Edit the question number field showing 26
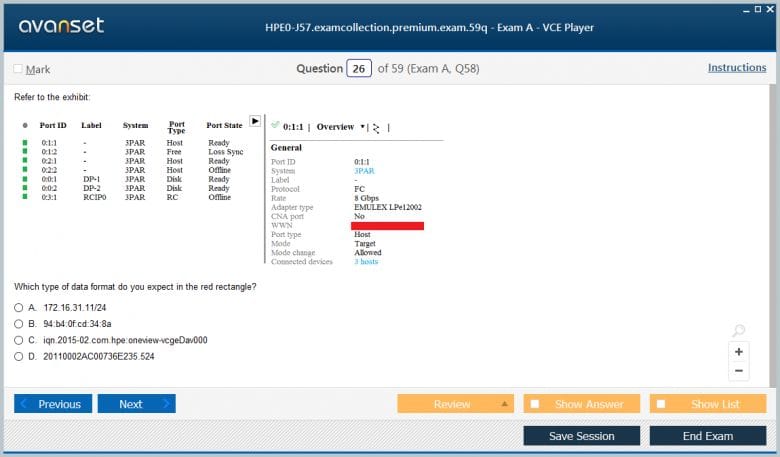This screenshot has width=780, height=457. pos(359,69)
